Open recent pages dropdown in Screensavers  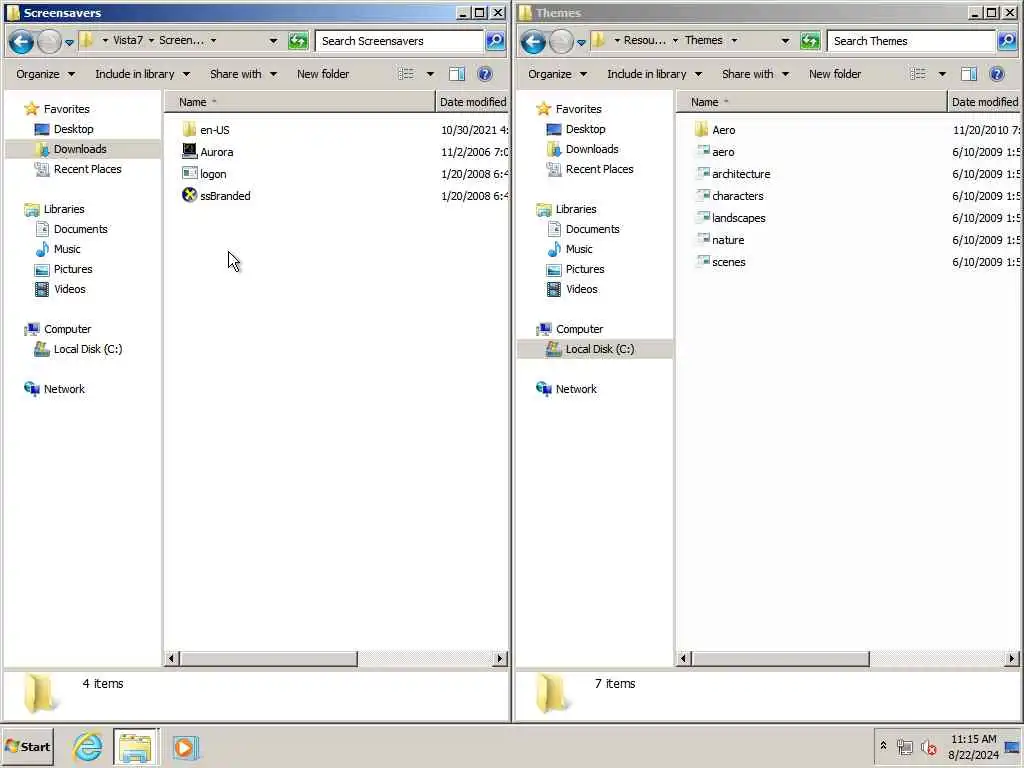click(x=69, y=43)
